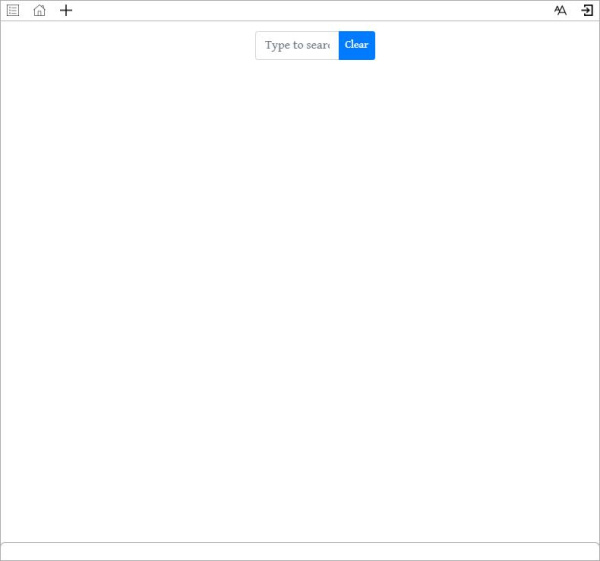Viewport: 600px width, 561px height.
Task: Place cursor in the search text box
Action: point(297,45)
